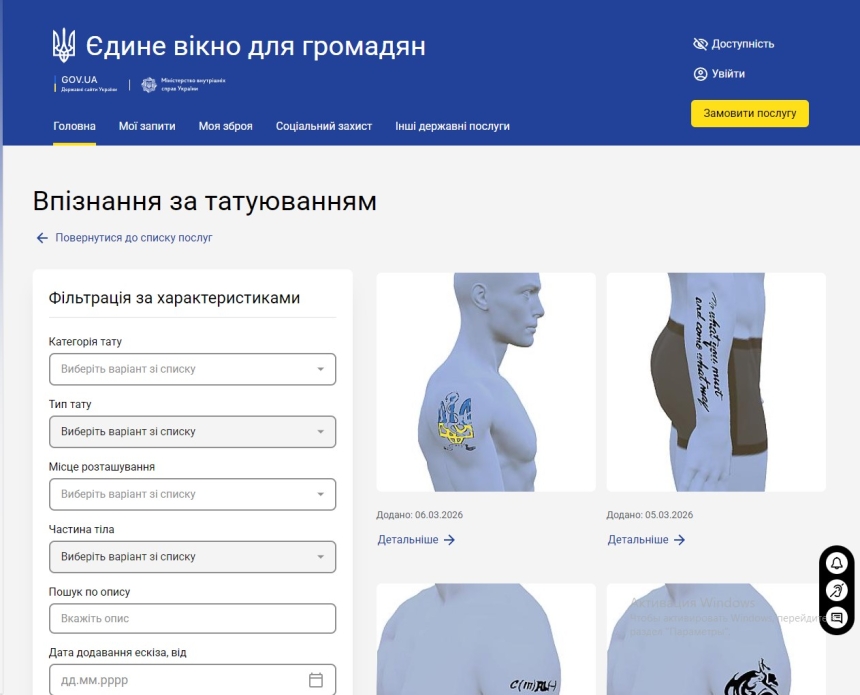Click the hearing accessibility ear icon
The height and width of the screenshot is (695, 860).
pyautogui.click(x=836, y=591)
